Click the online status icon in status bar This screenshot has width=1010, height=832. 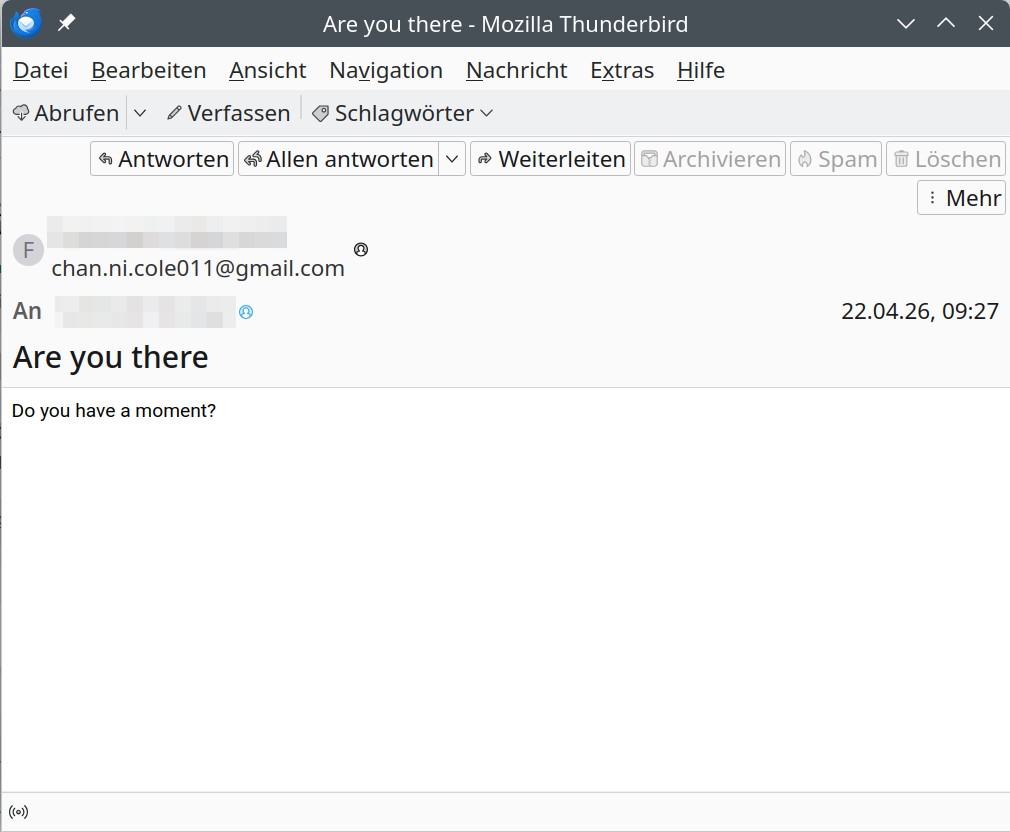(18, 811)
